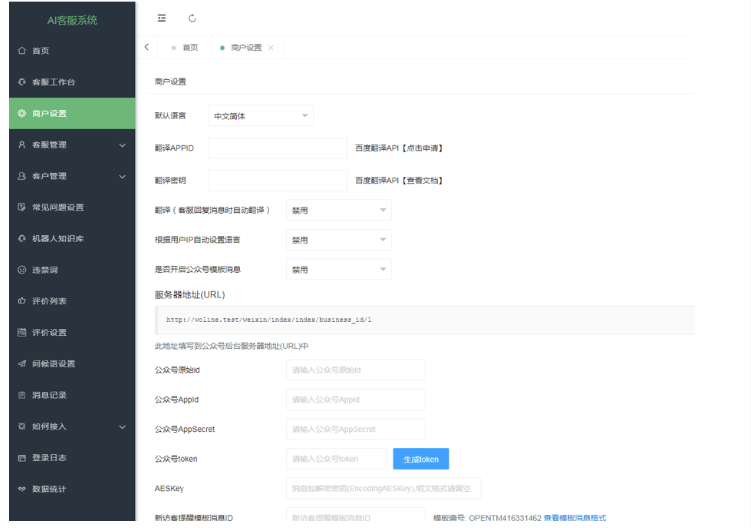
Task: Click the 公众号AppId input field
Action: 355,400
